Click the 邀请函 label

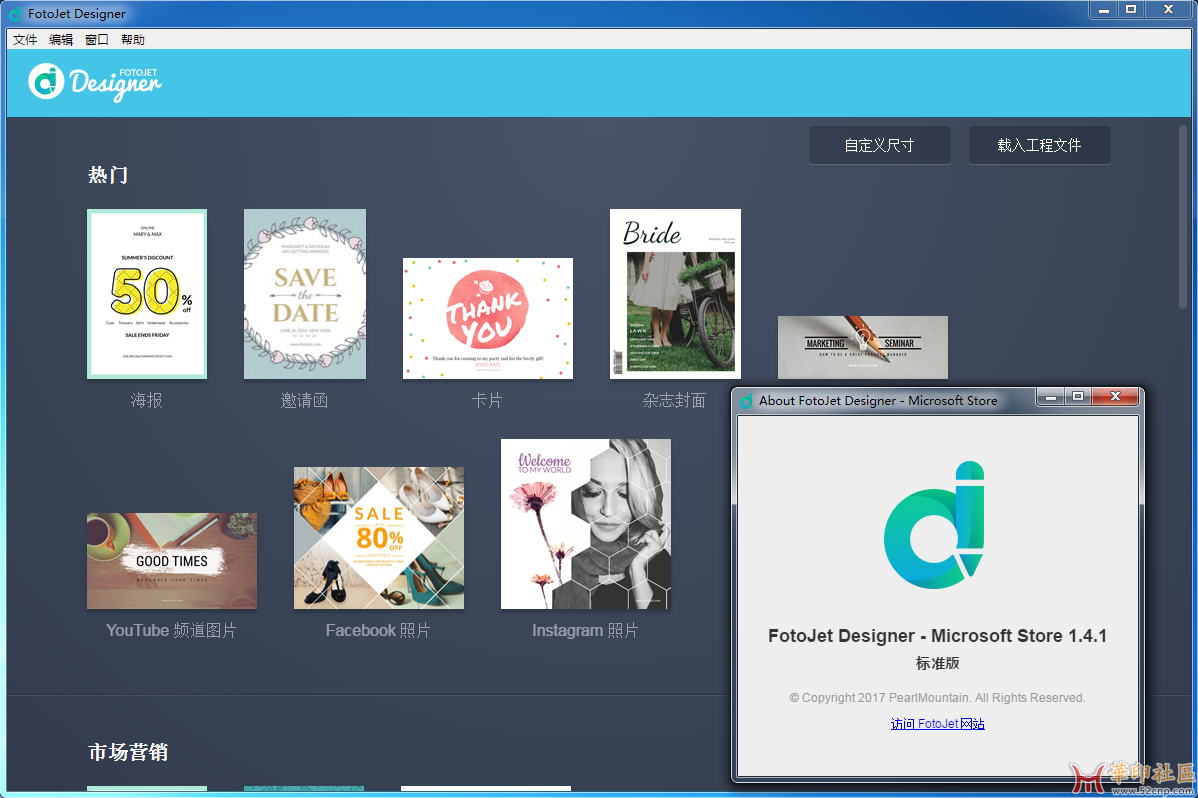click(x=304, y=401)
